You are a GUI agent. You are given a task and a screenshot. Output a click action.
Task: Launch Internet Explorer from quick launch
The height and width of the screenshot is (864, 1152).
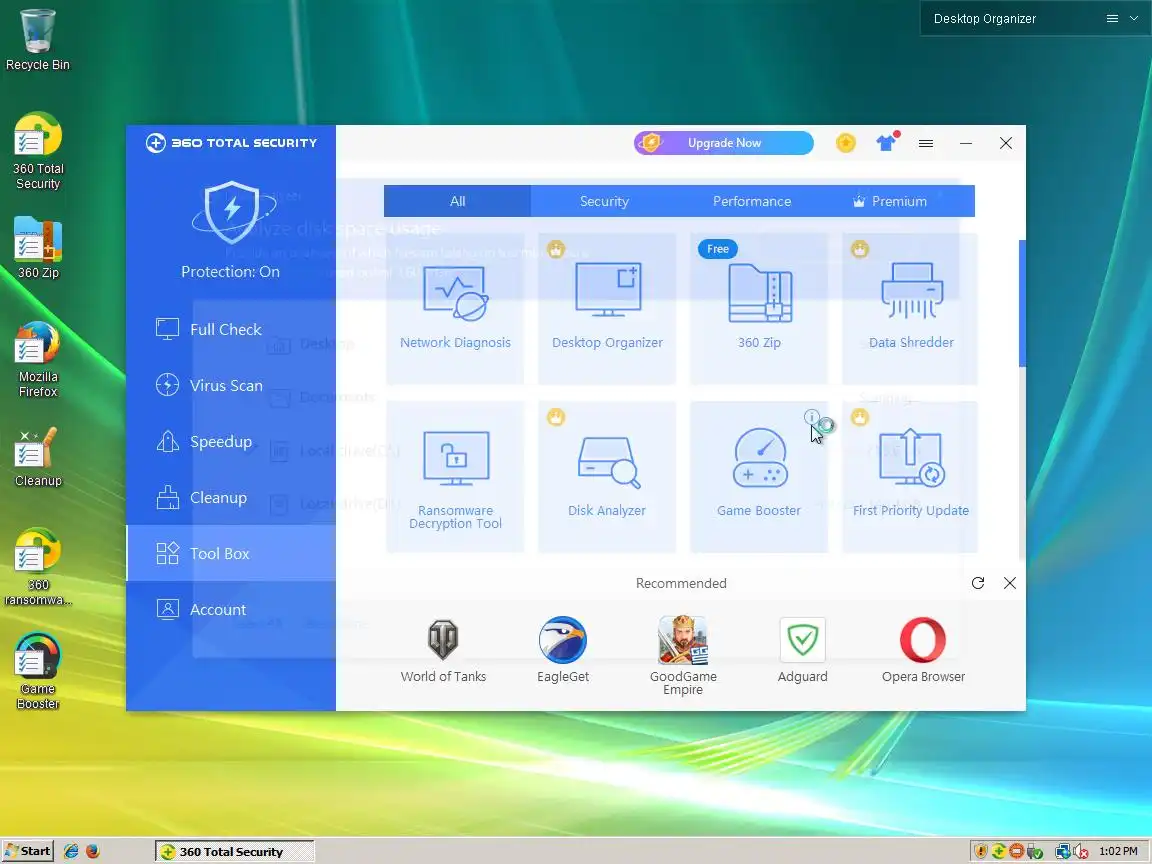(71, 851)
